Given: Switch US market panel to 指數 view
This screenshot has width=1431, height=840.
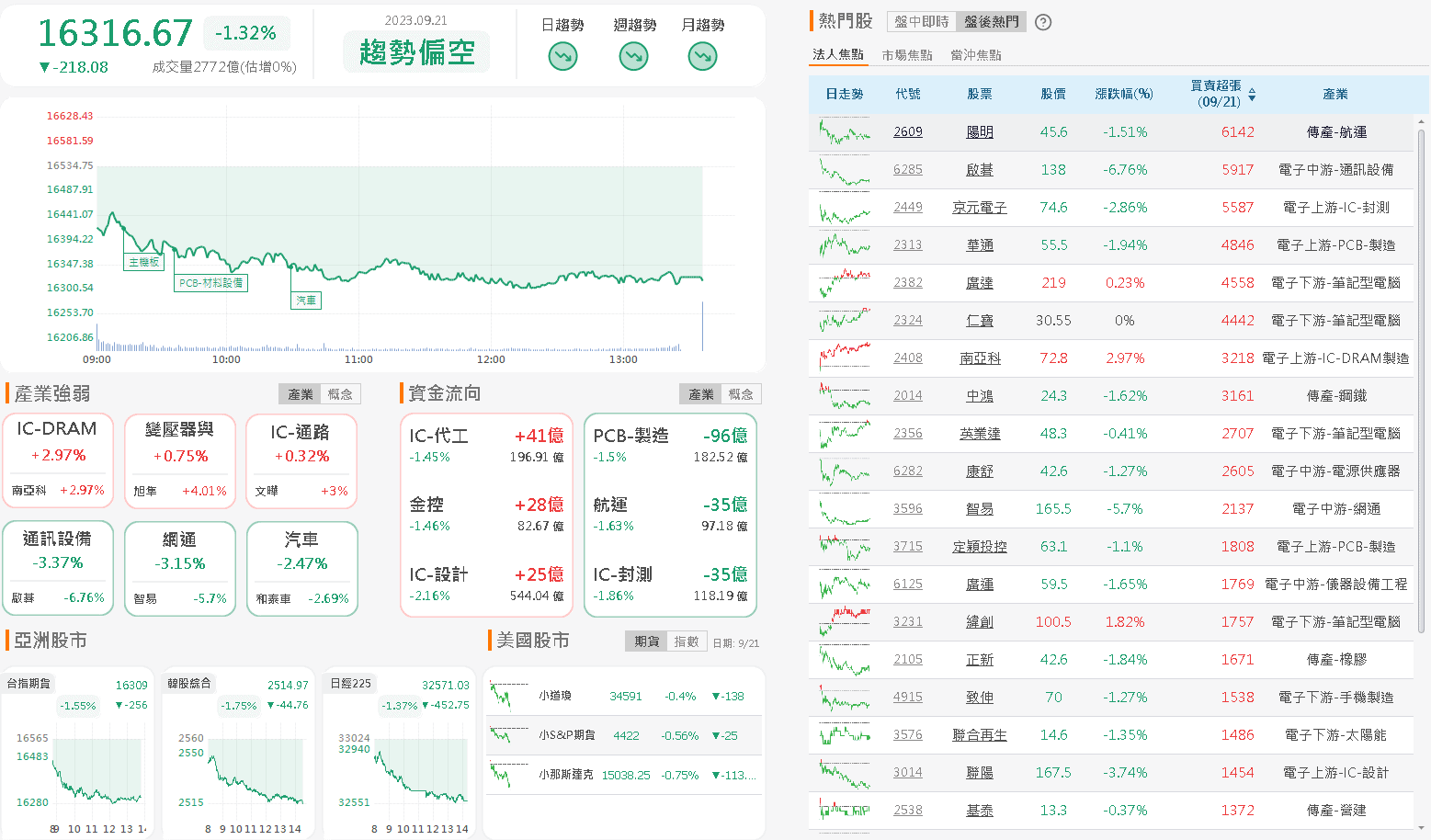Looking at the screenshot, I should point(687,641).
